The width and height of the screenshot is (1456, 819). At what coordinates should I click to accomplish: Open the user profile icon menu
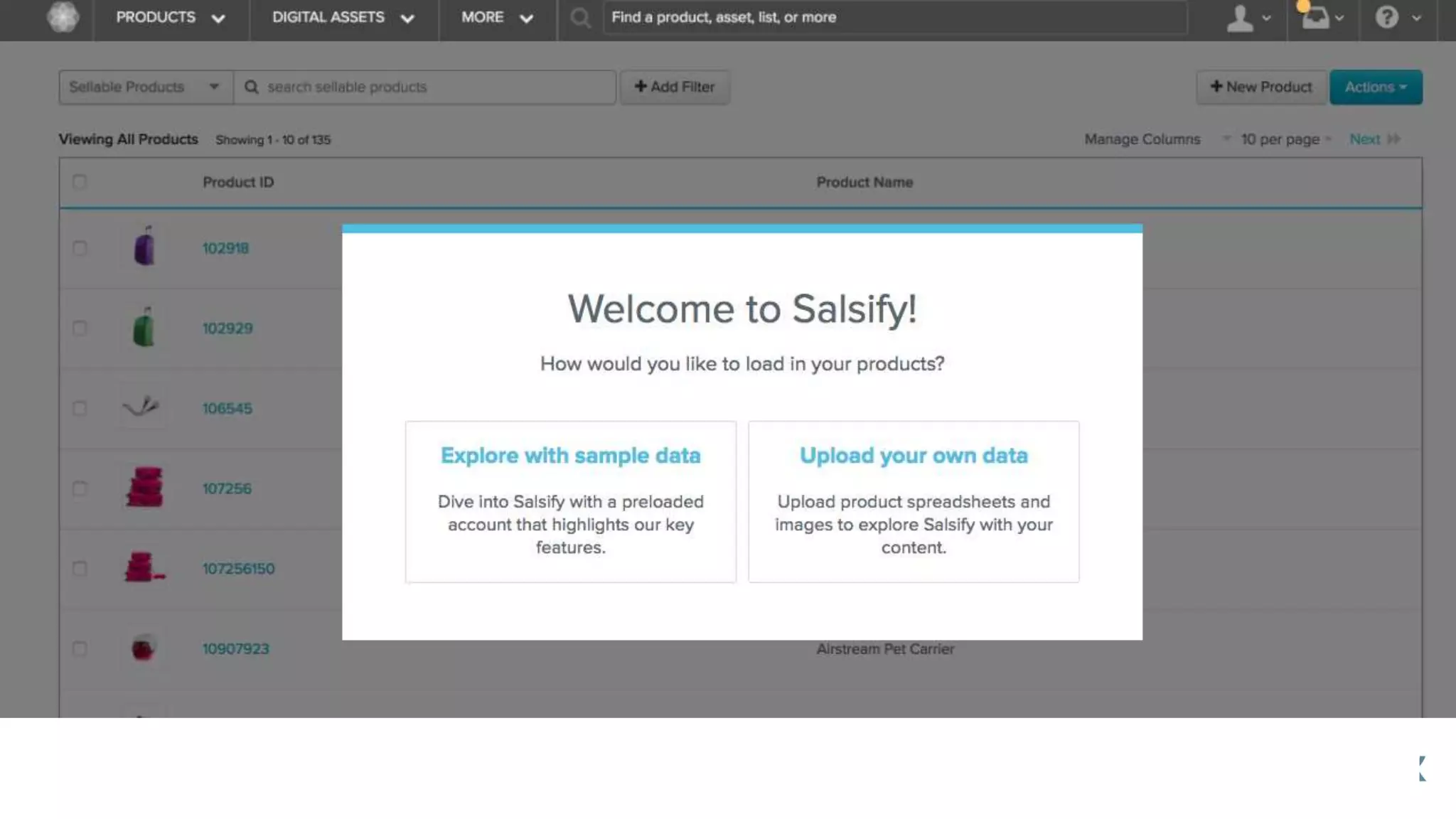(x=1241, y=18)
